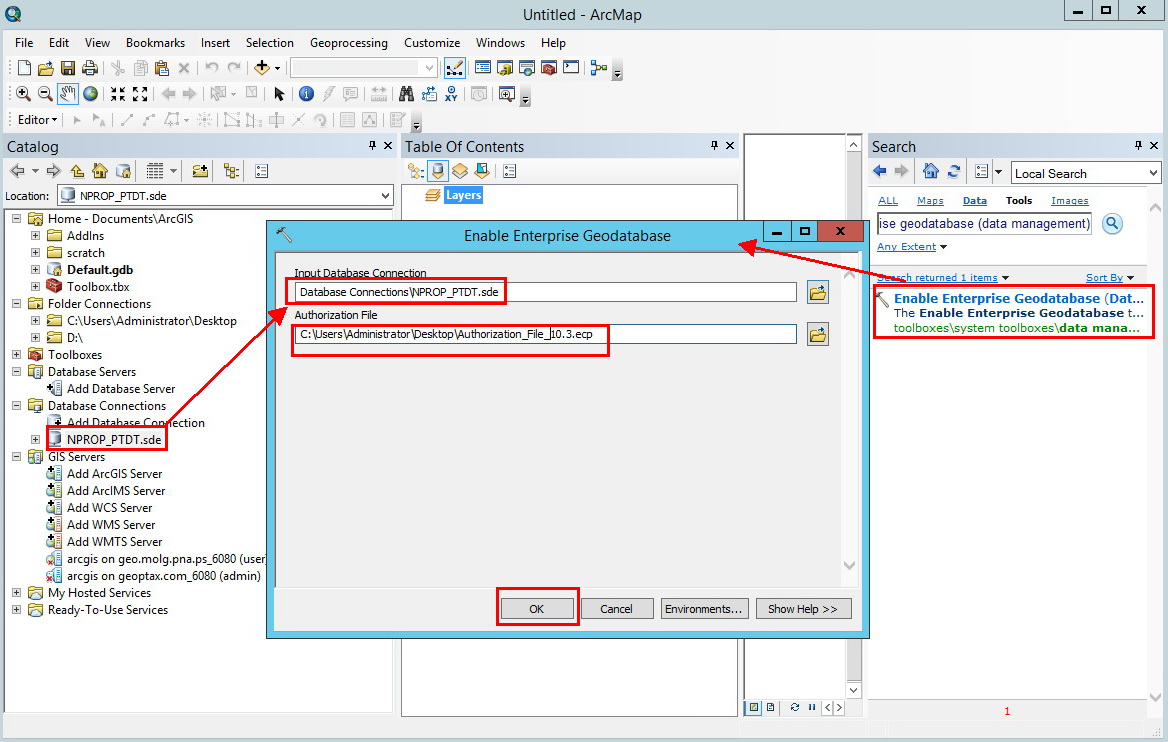Click the Find binoculars icon
The image size is (1168, 742).
point(406,94)
